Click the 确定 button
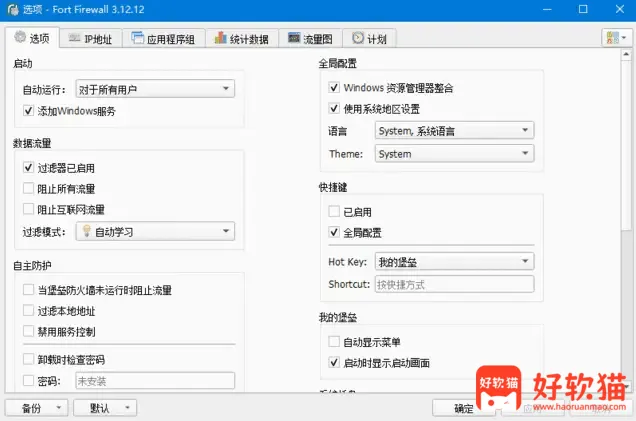The image size is (636, 421). 464,408
